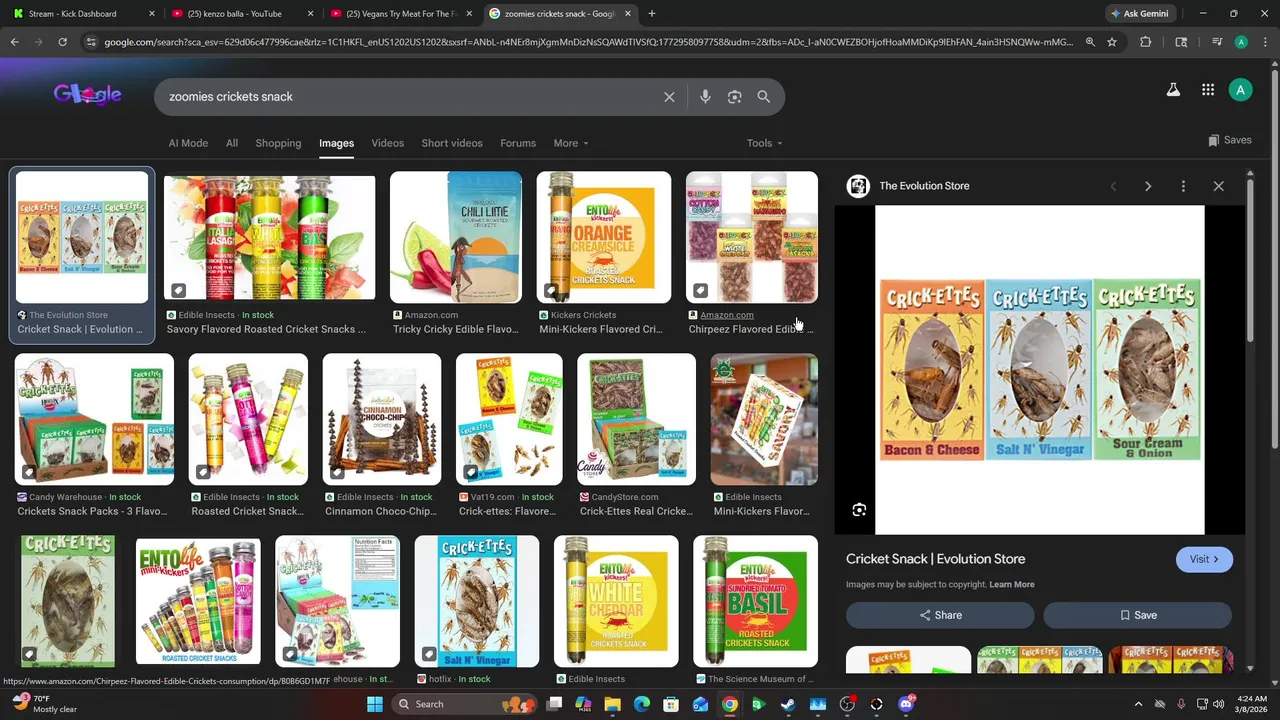The height and width of the screenshot is (720, 1280).
Task: Click the browser address bar URL
Action: pyautogui.click(x=588, y=42)
